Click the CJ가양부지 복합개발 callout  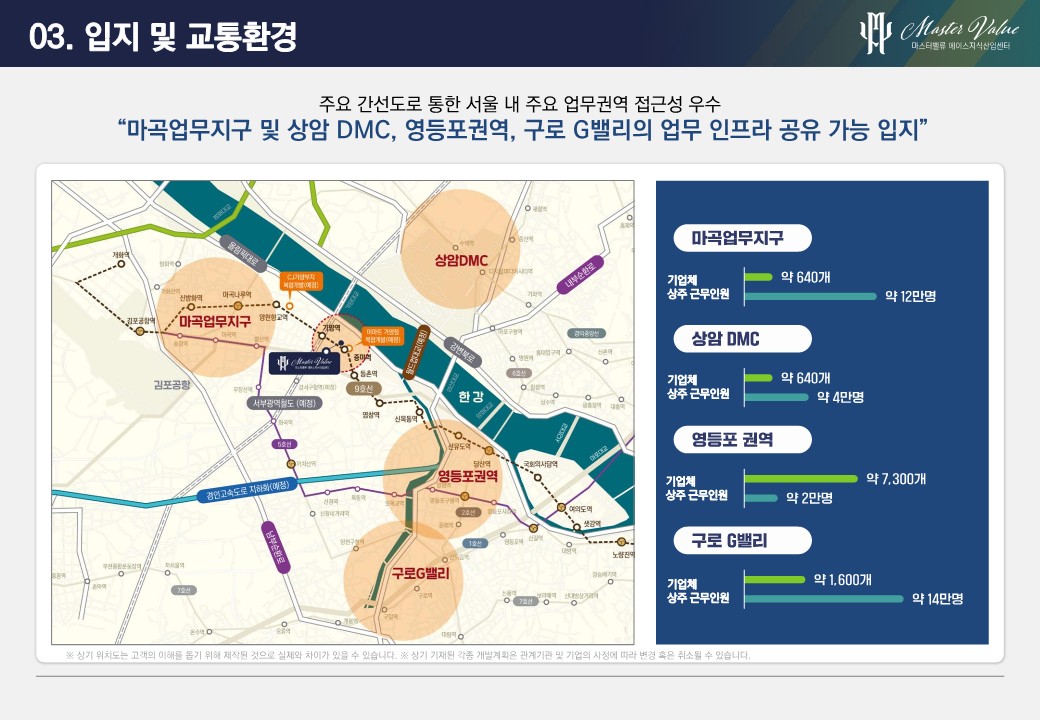click(x=301, y=279)
